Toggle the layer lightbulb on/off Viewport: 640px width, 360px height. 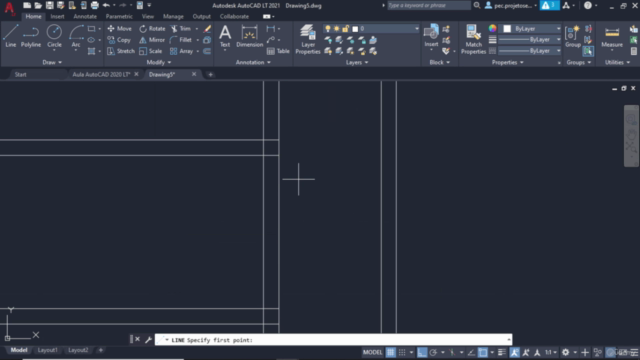(x=327, y=29)
